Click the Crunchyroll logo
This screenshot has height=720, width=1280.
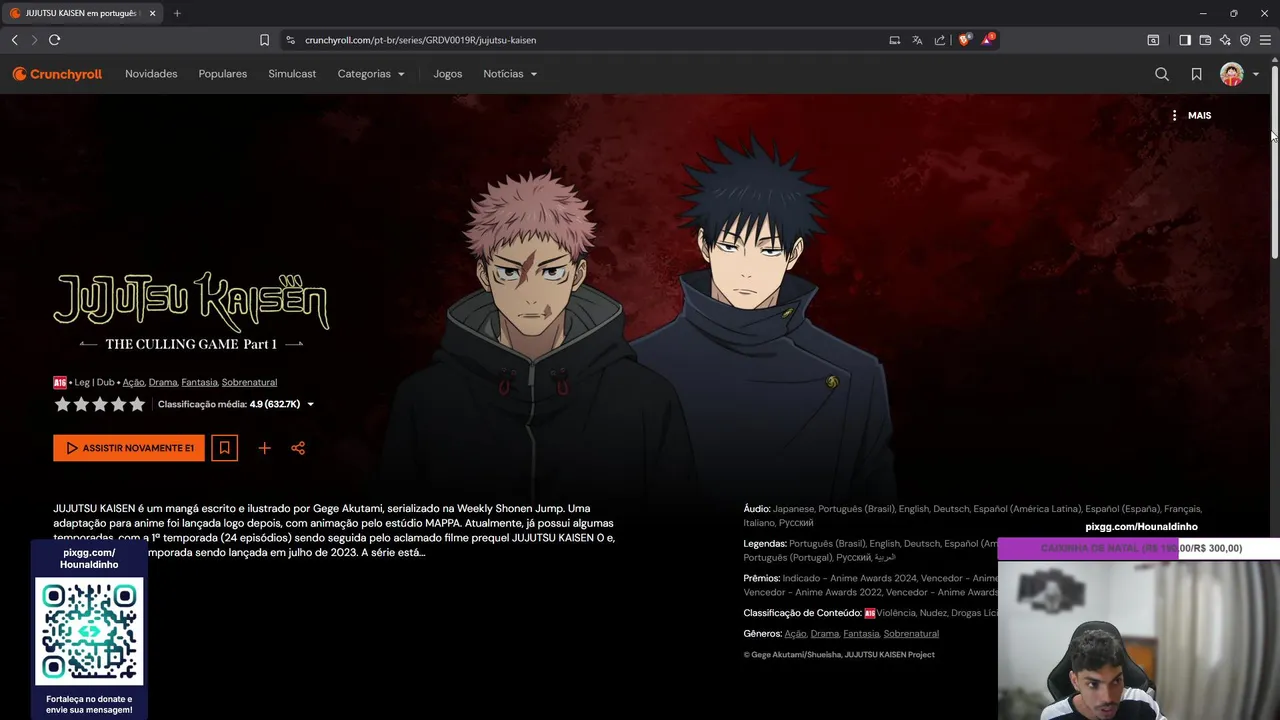(x=57, y=74)
